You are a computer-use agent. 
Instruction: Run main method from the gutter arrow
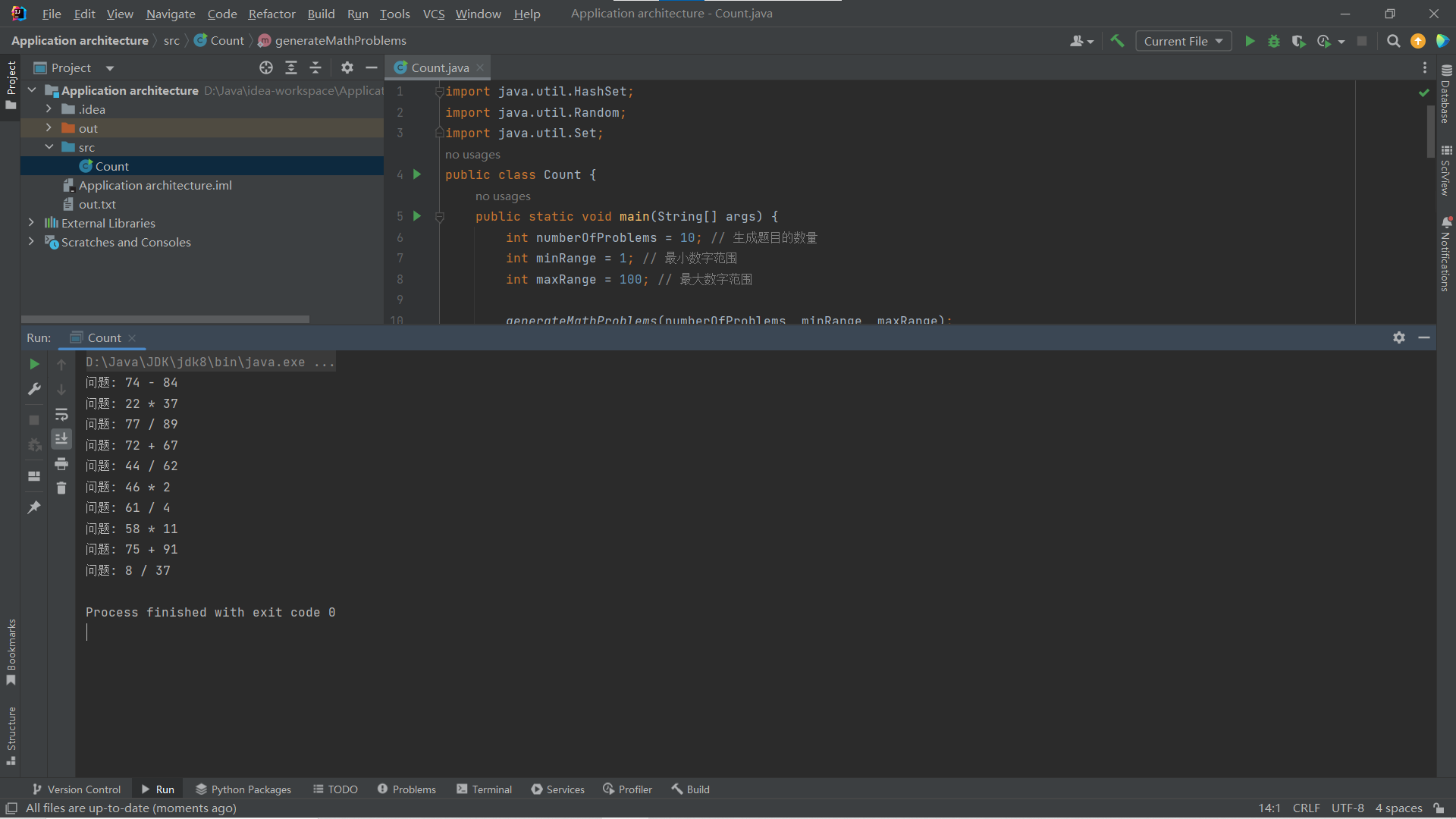(416, 216)
